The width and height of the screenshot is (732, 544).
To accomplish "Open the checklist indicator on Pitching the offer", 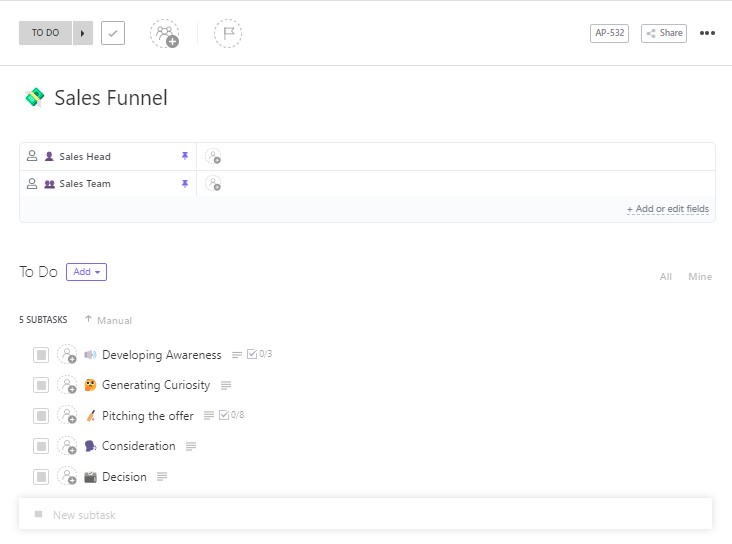I will coord(231,415).
